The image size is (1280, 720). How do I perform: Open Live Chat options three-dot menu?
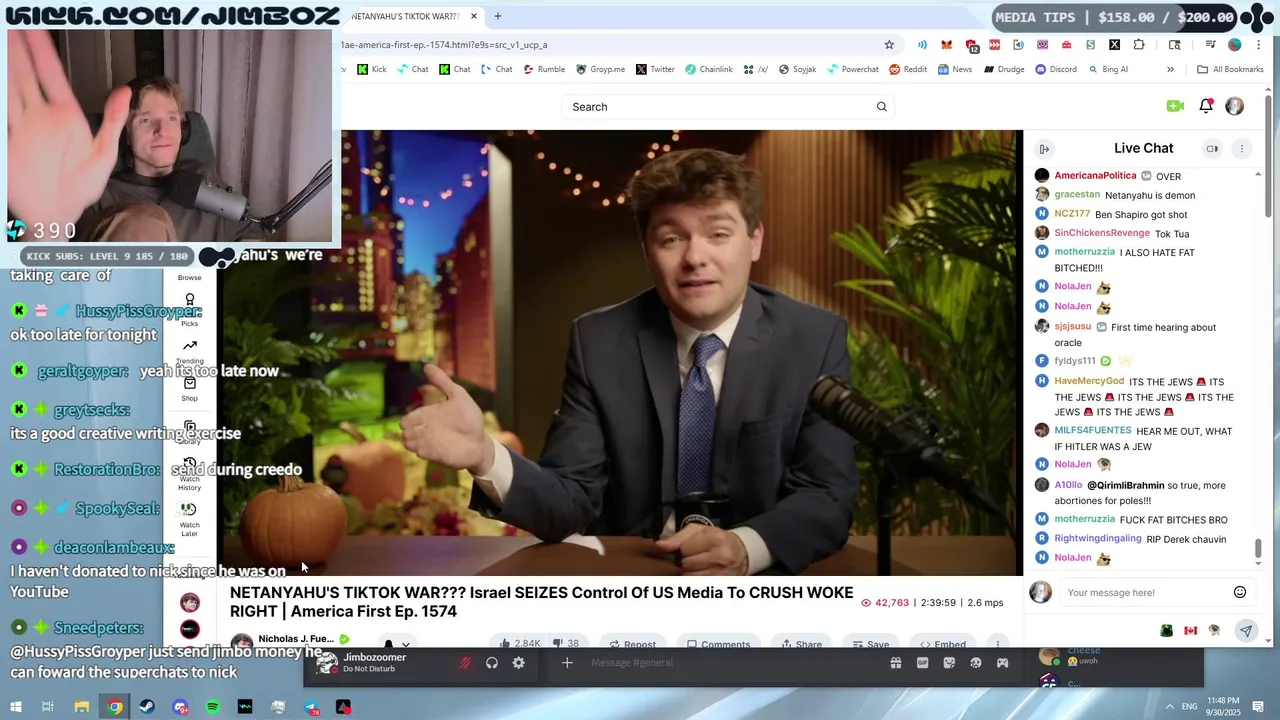pos(1242,149)
